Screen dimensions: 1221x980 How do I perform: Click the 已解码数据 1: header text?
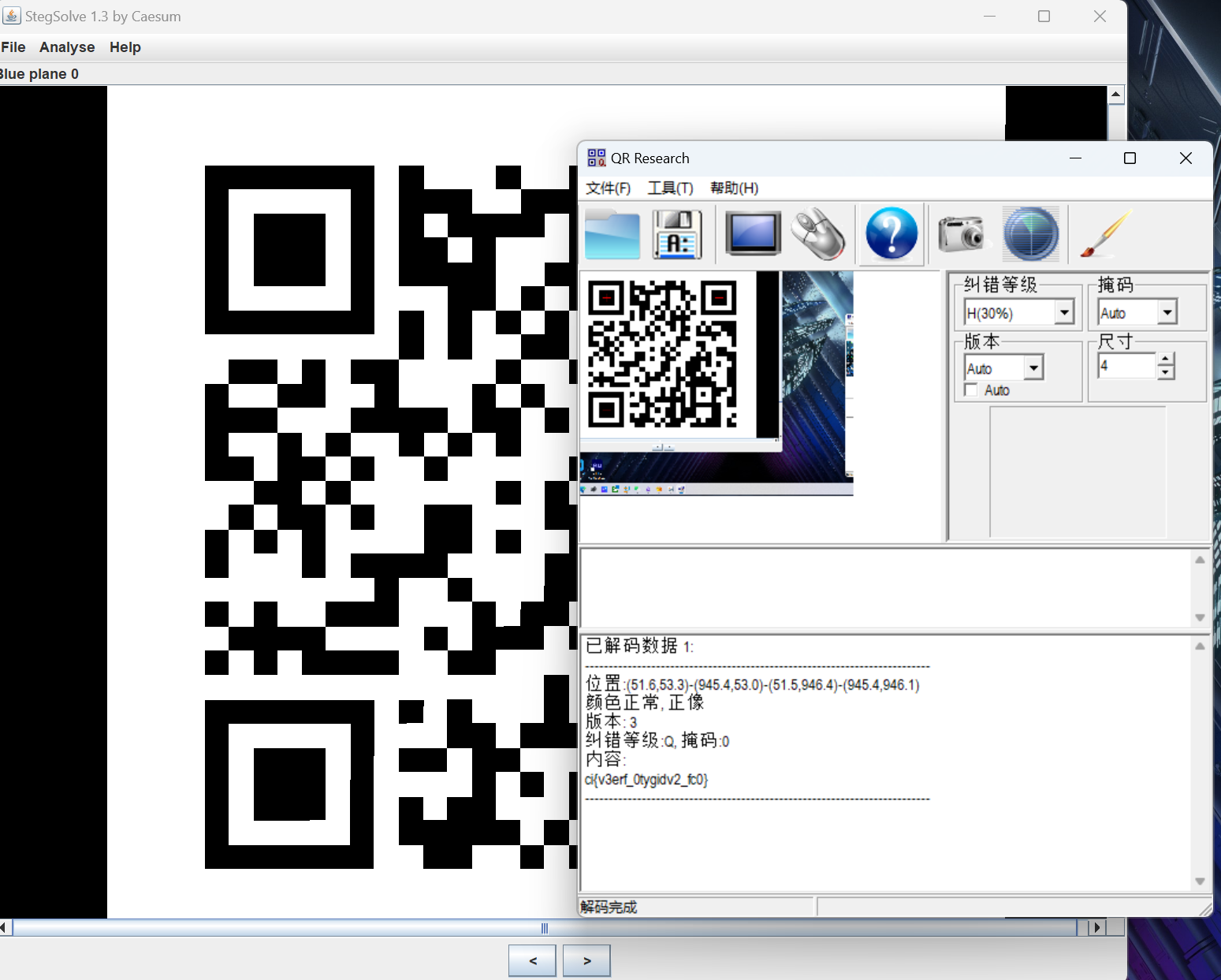tap(639, 646)
